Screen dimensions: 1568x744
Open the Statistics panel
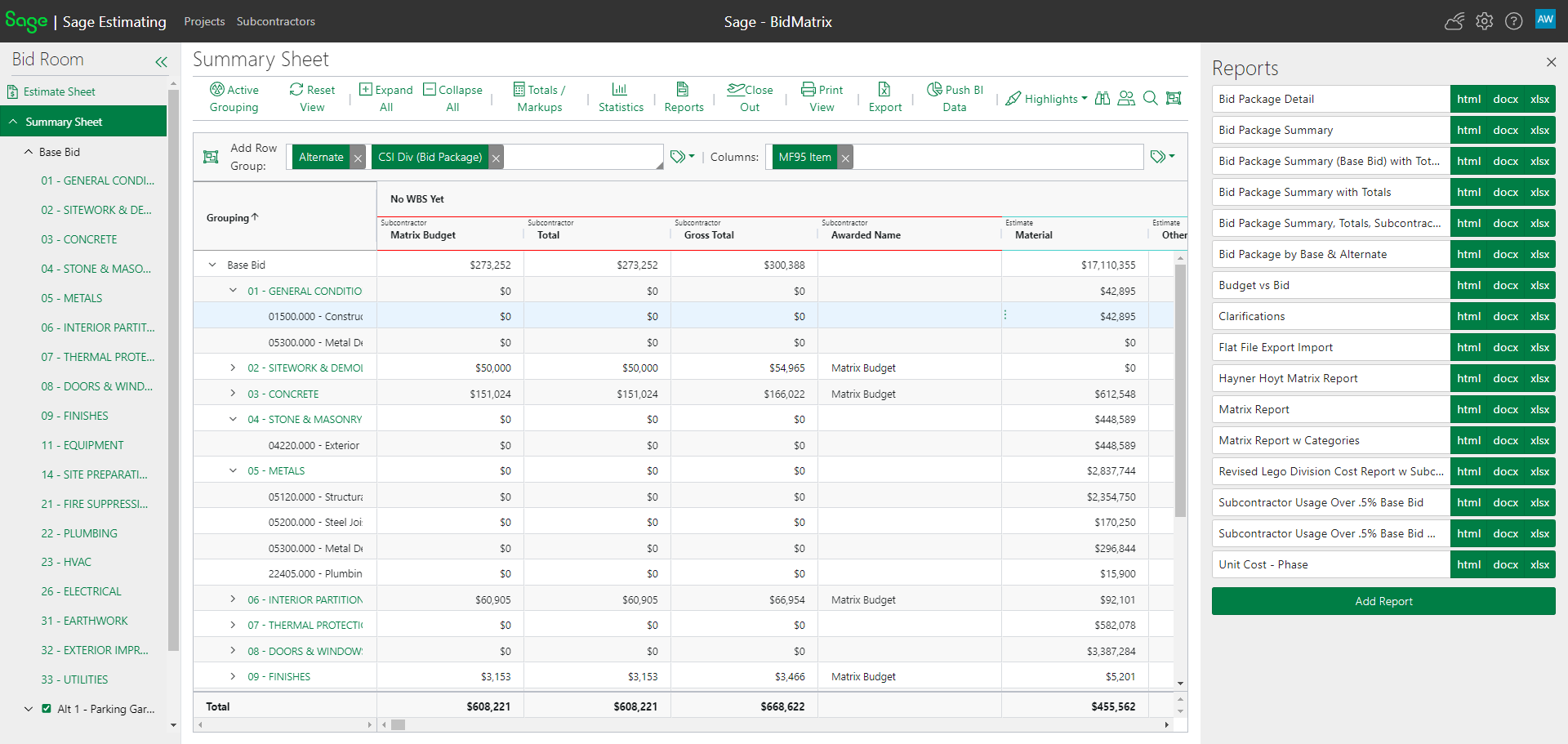point(620,98)
